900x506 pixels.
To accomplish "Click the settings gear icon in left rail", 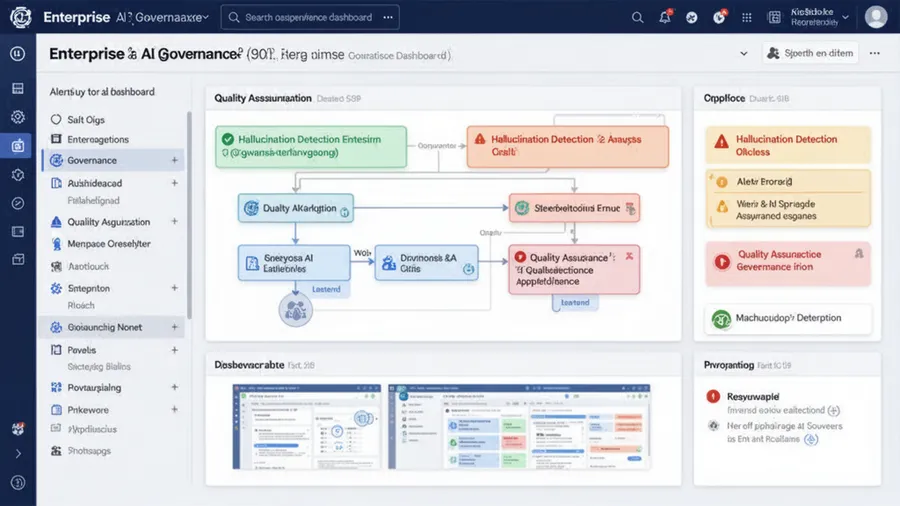I will pos(18,117).
